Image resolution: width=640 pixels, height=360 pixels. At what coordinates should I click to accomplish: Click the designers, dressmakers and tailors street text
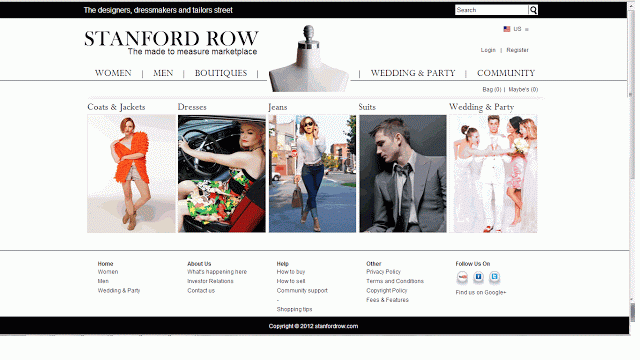pyautogui.click(x=158, y=10)
